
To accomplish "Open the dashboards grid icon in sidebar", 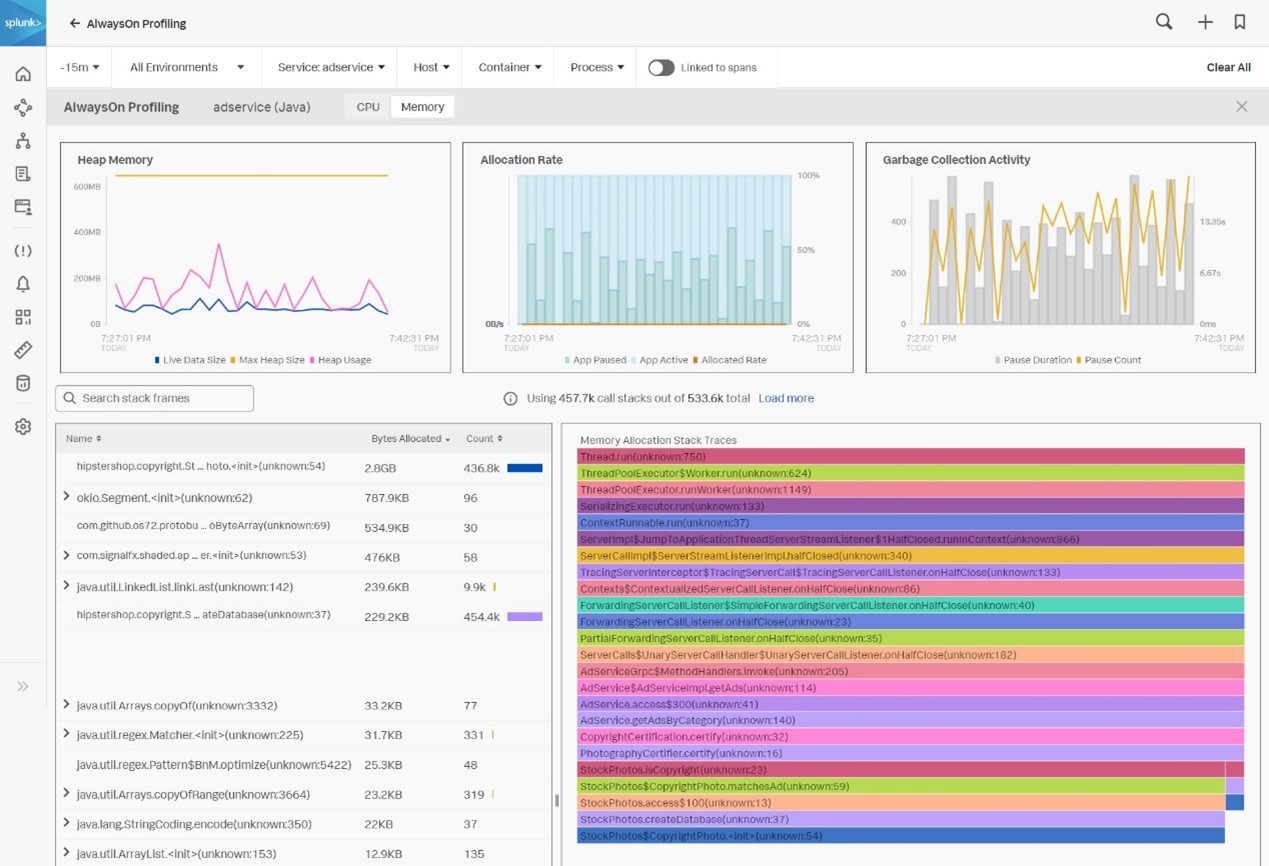I will pos(23,317).
